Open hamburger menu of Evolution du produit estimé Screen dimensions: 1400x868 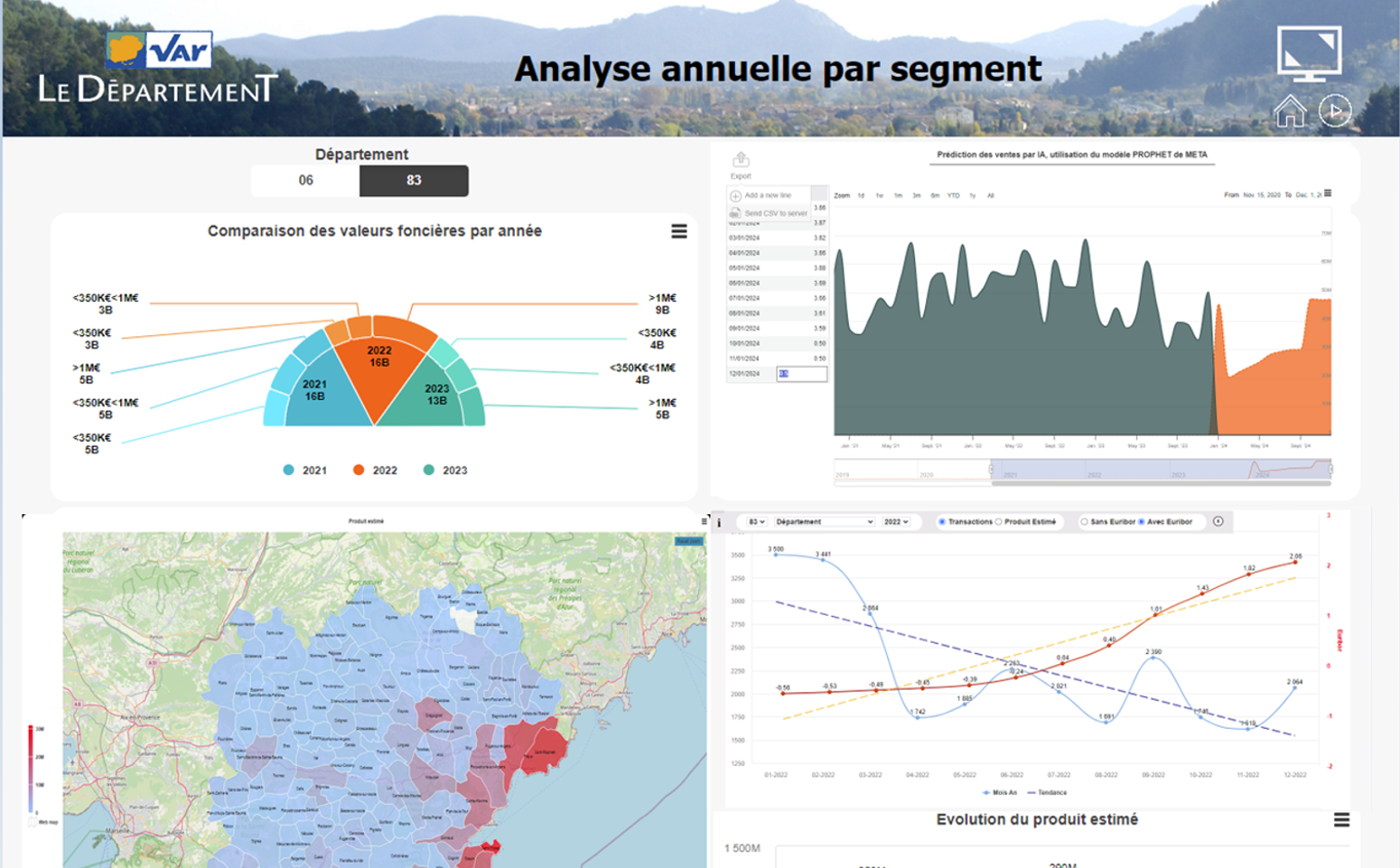(1341, 820)
